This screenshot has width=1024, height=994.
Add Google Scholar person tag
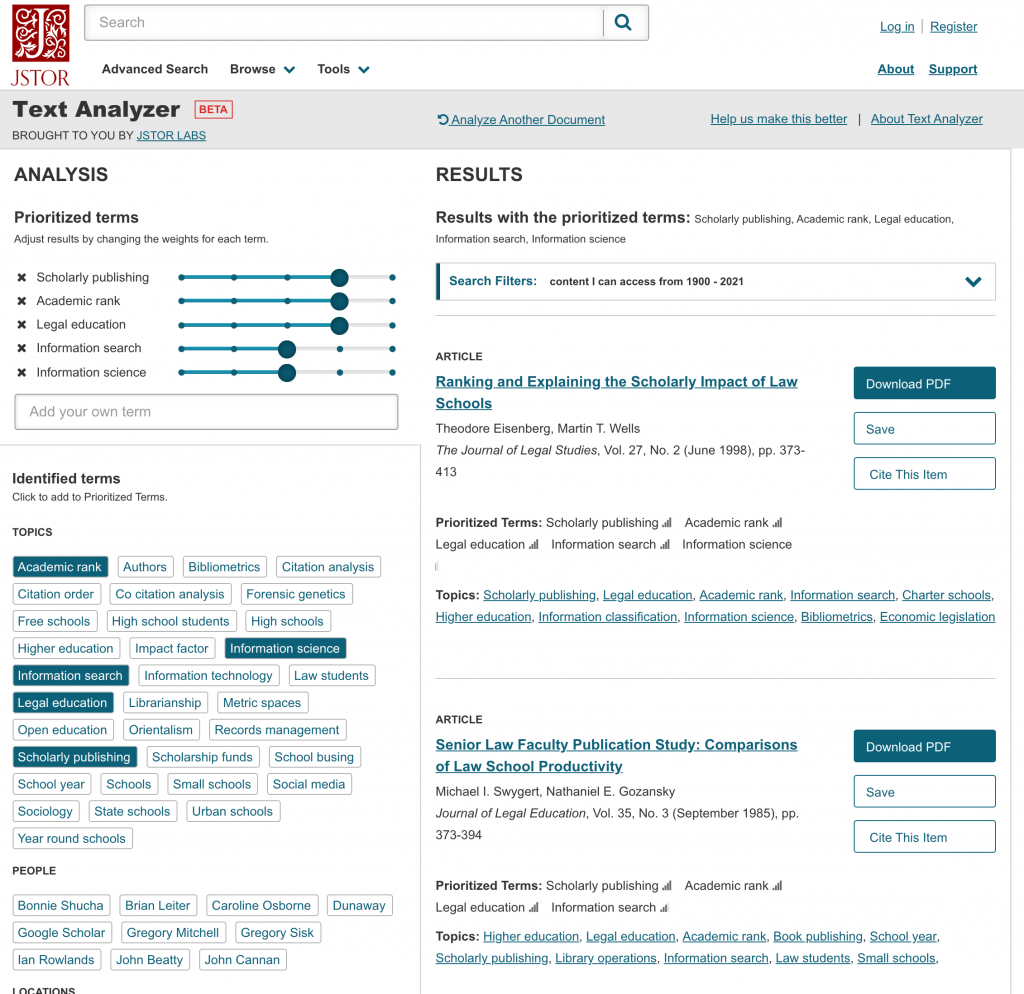[x=62, y=933]
